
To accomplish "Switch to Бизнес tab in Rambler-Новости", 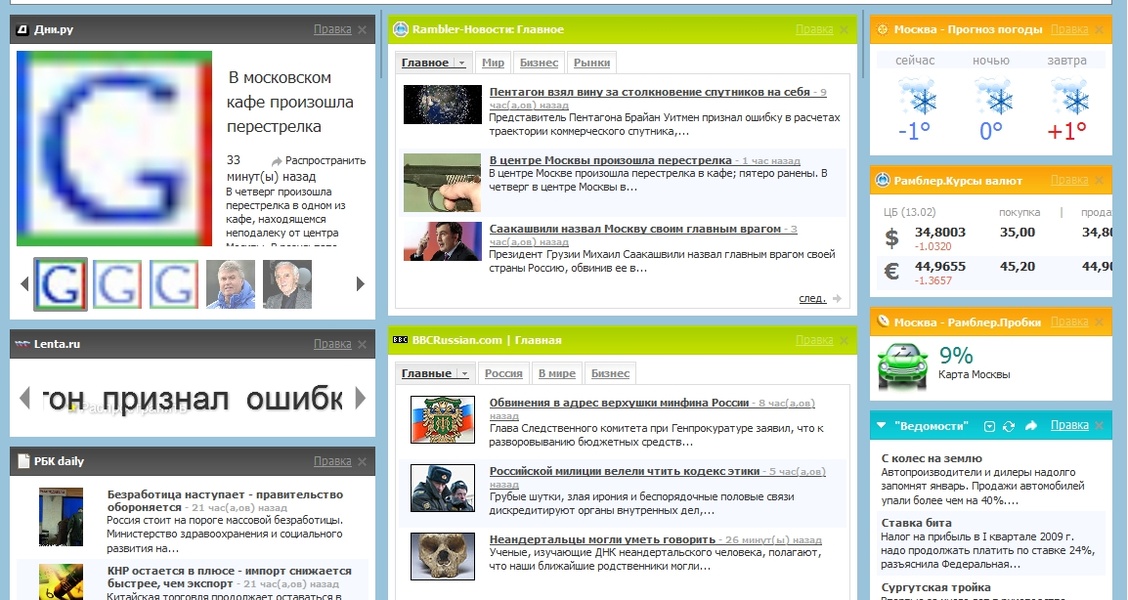I will 539,63.
